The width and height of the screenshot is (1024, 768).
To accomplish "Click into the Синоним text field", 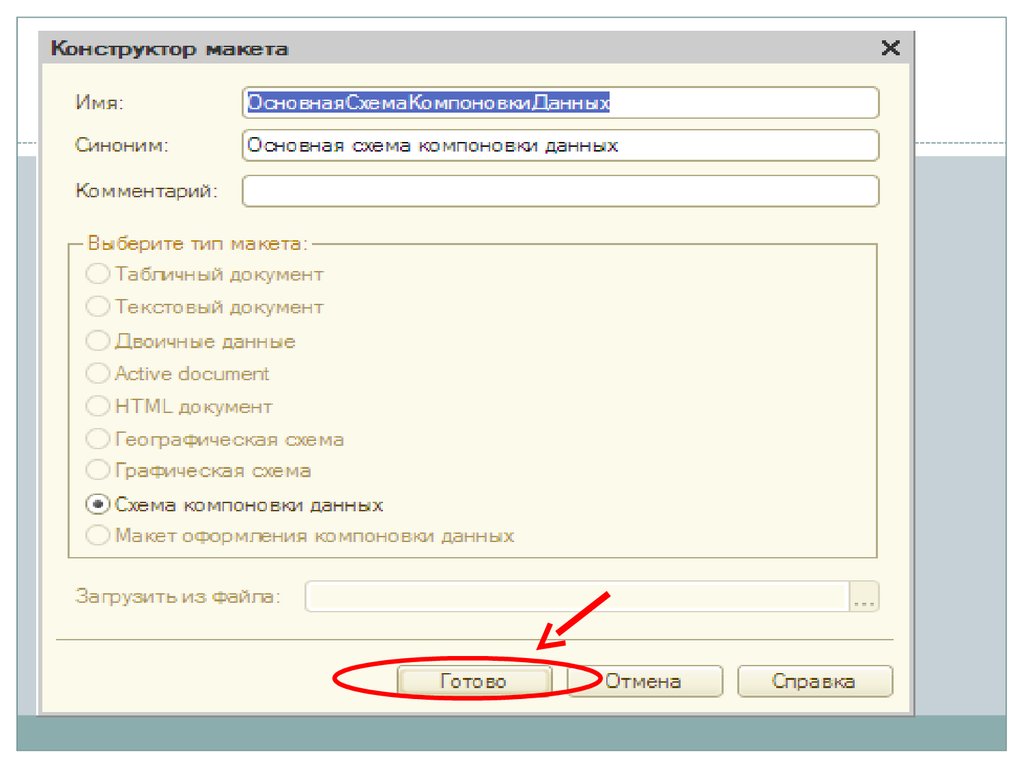I will coord(560,145).
